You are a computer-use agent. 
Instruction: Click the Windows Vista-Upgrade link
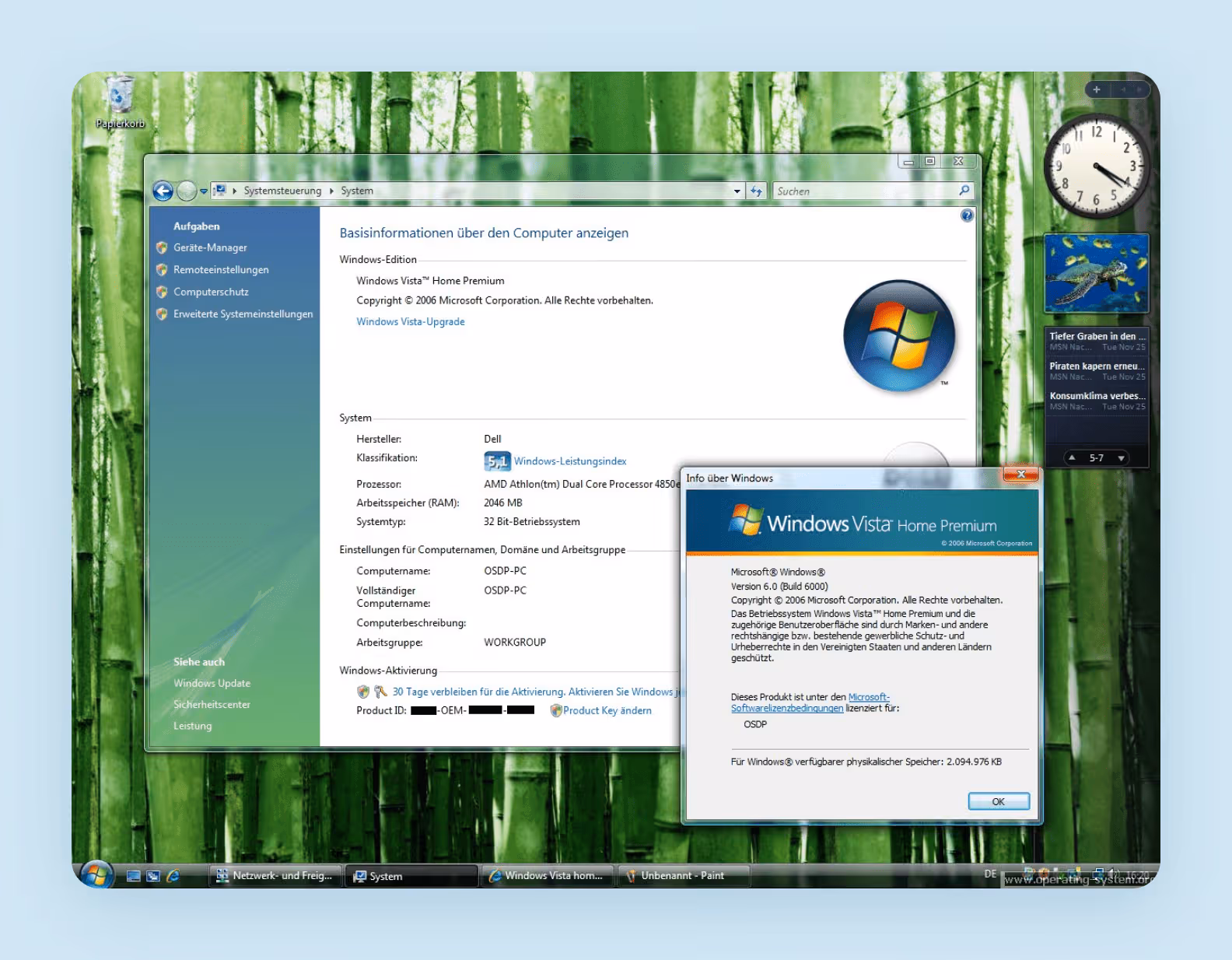coord(411,321)
